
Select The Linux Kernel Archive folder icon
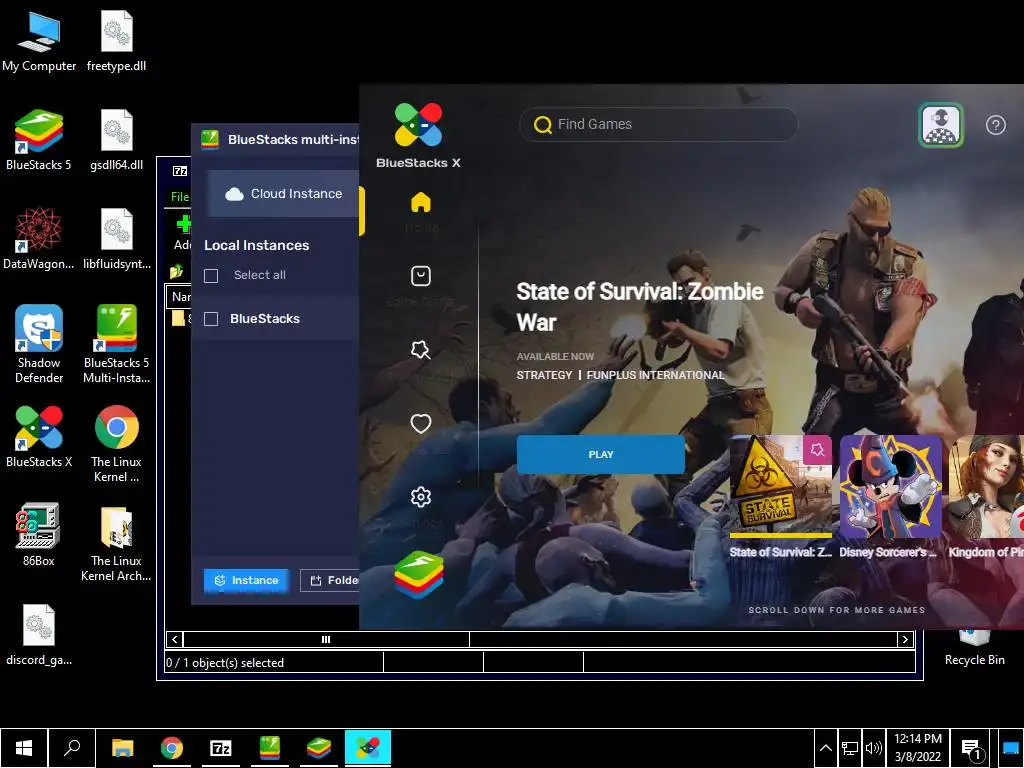[116, 543]
